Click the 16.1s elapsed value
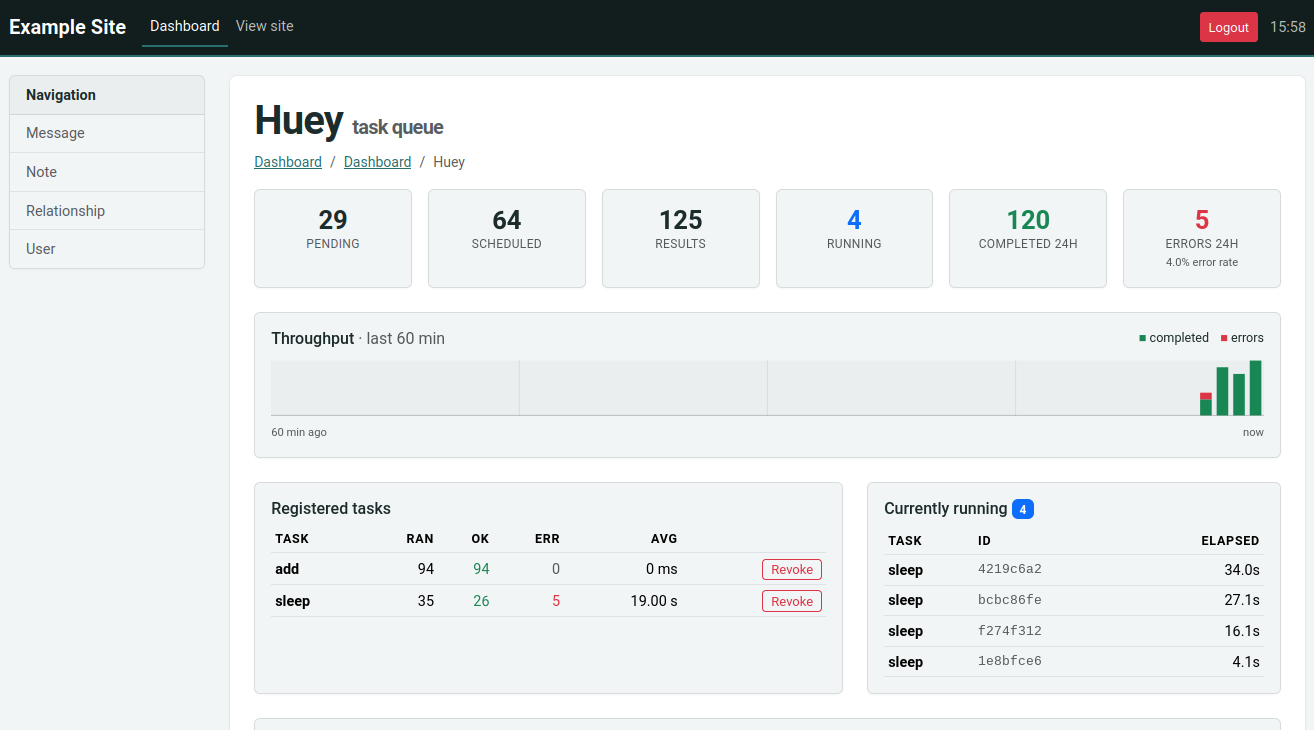The width and height of the screenshot is (1314, 730). 1242,631
